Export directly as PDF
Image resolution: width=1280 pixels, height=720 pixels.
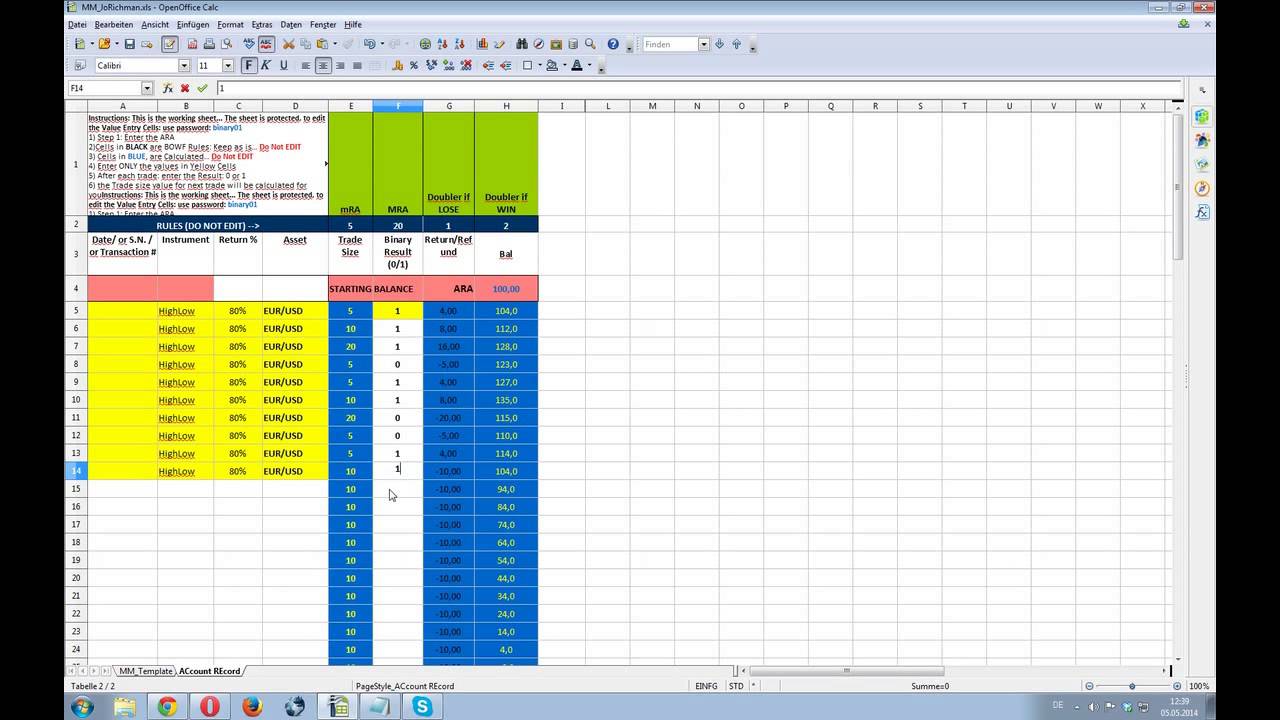point(192,44)
